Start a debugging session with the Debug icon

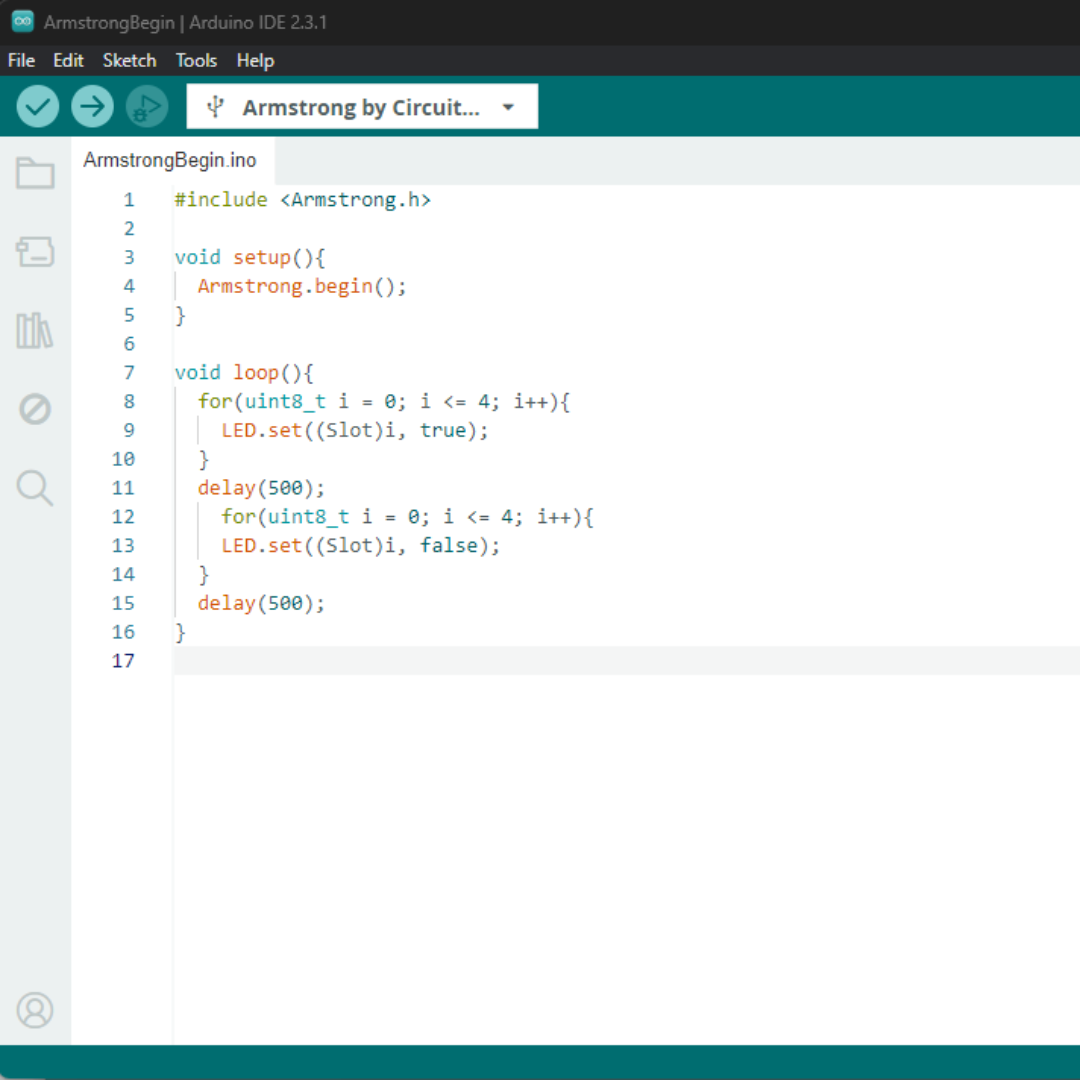coord(146,106)
